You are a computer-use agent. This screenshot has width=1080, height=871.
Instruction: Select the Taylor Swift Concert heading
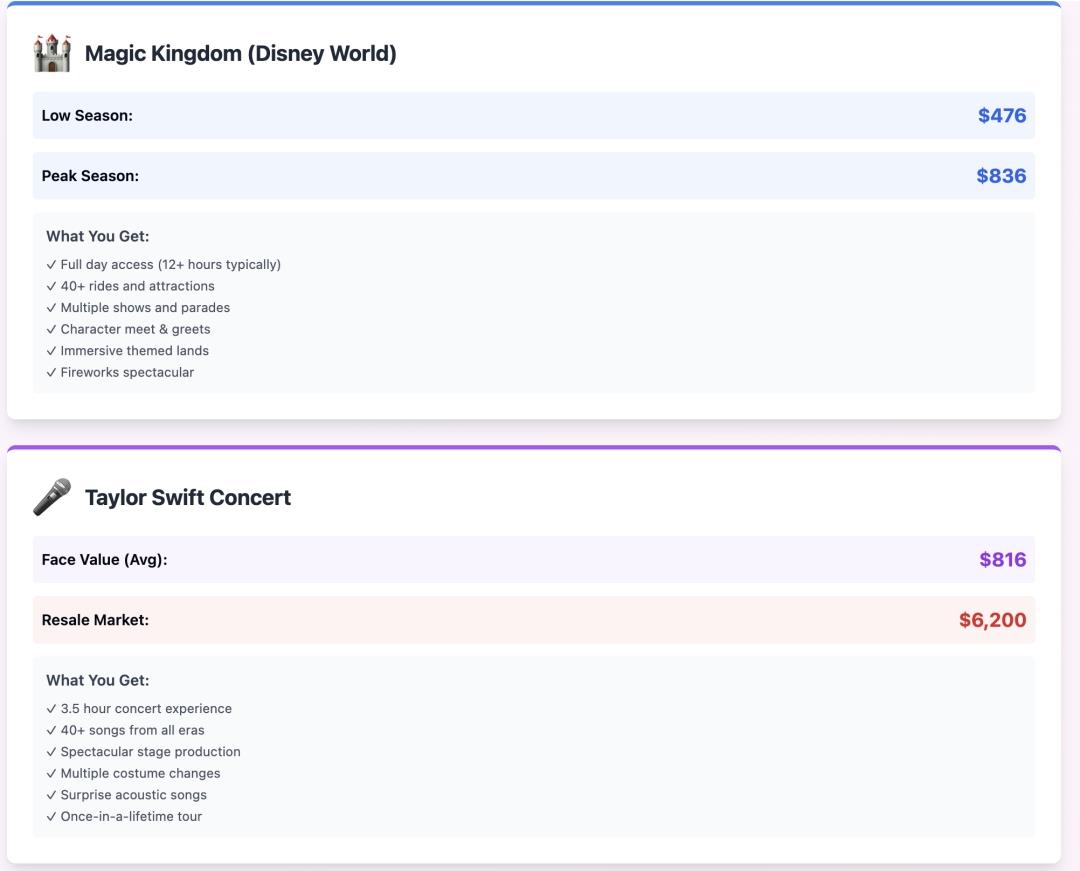point(187,498)
